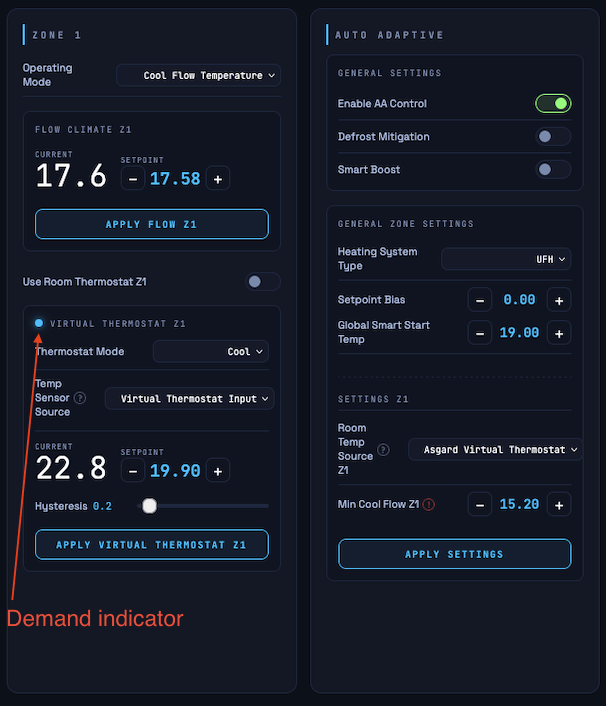Disable the Enable AA Control toggle
The width and height of the screenshot is (606, 706).
553,104
